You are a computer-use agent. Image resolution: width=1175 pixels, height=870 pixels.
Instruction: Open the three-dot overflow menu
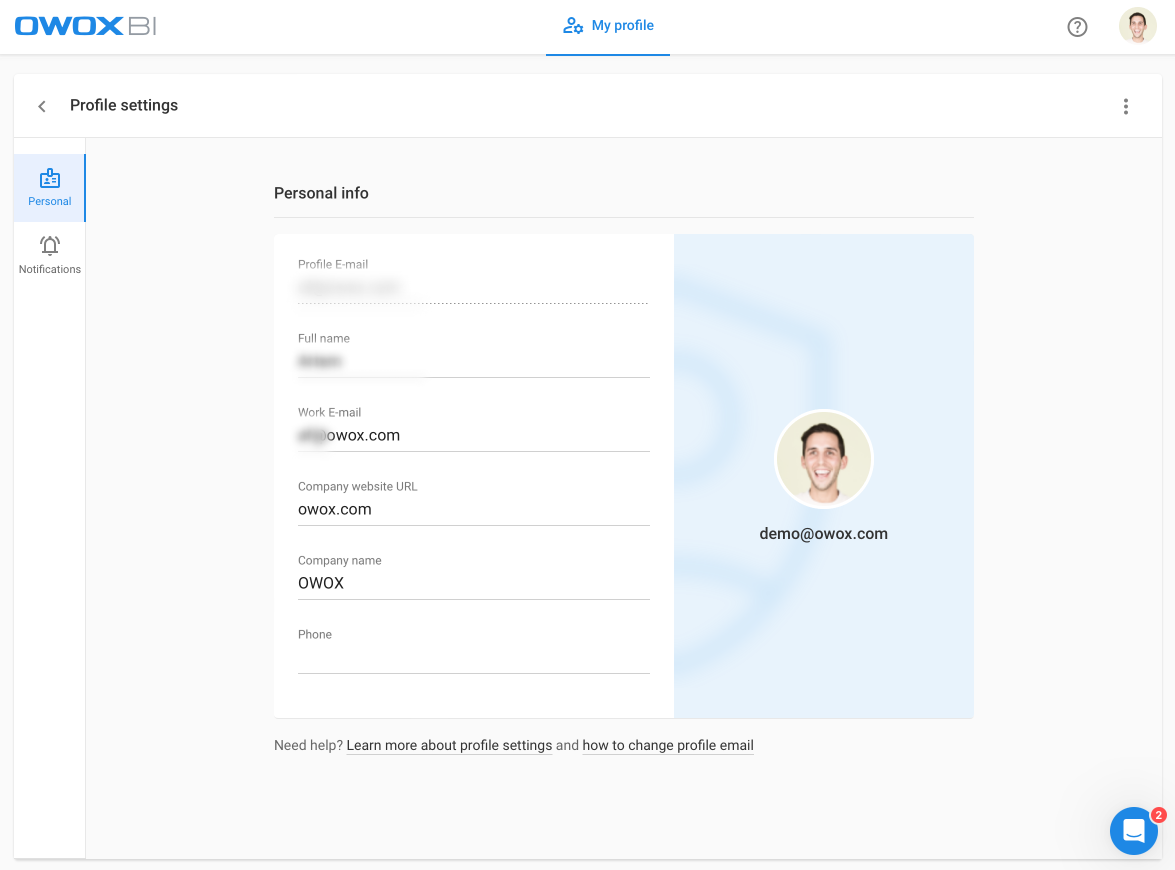click(x=1126, y=105)
